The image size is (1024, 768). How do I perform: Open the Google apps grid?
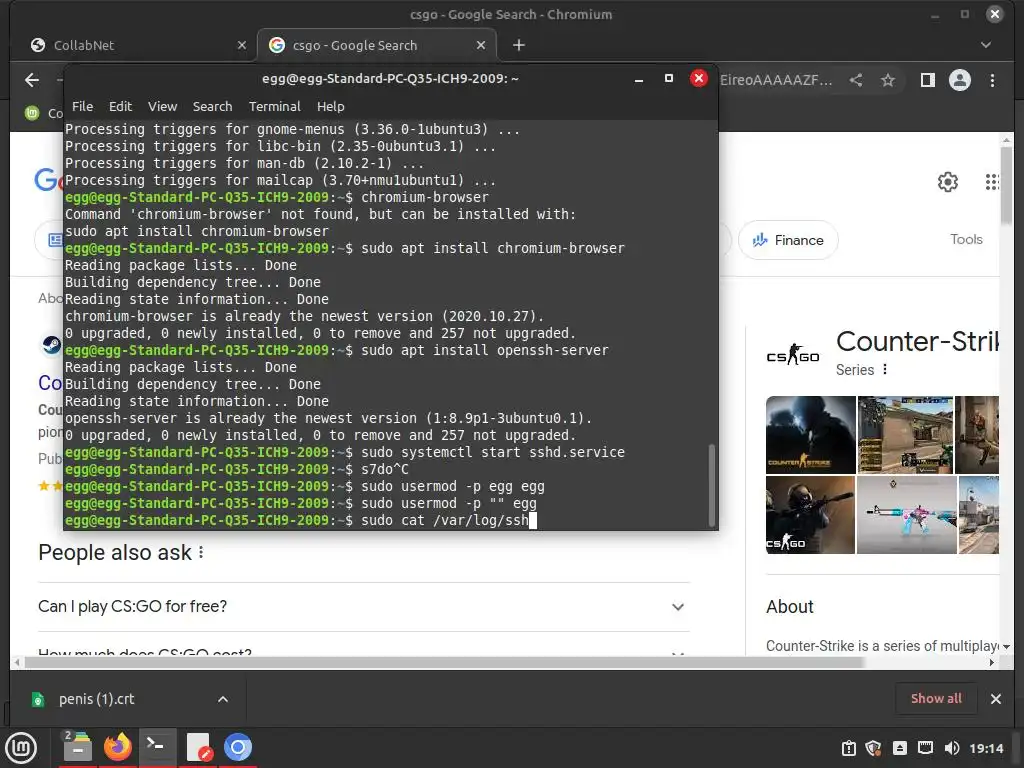point(991,182)
